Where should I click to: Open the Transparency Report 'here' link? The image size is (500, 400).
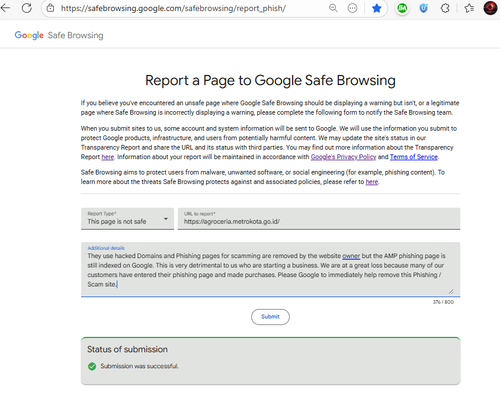pos(108,157)
